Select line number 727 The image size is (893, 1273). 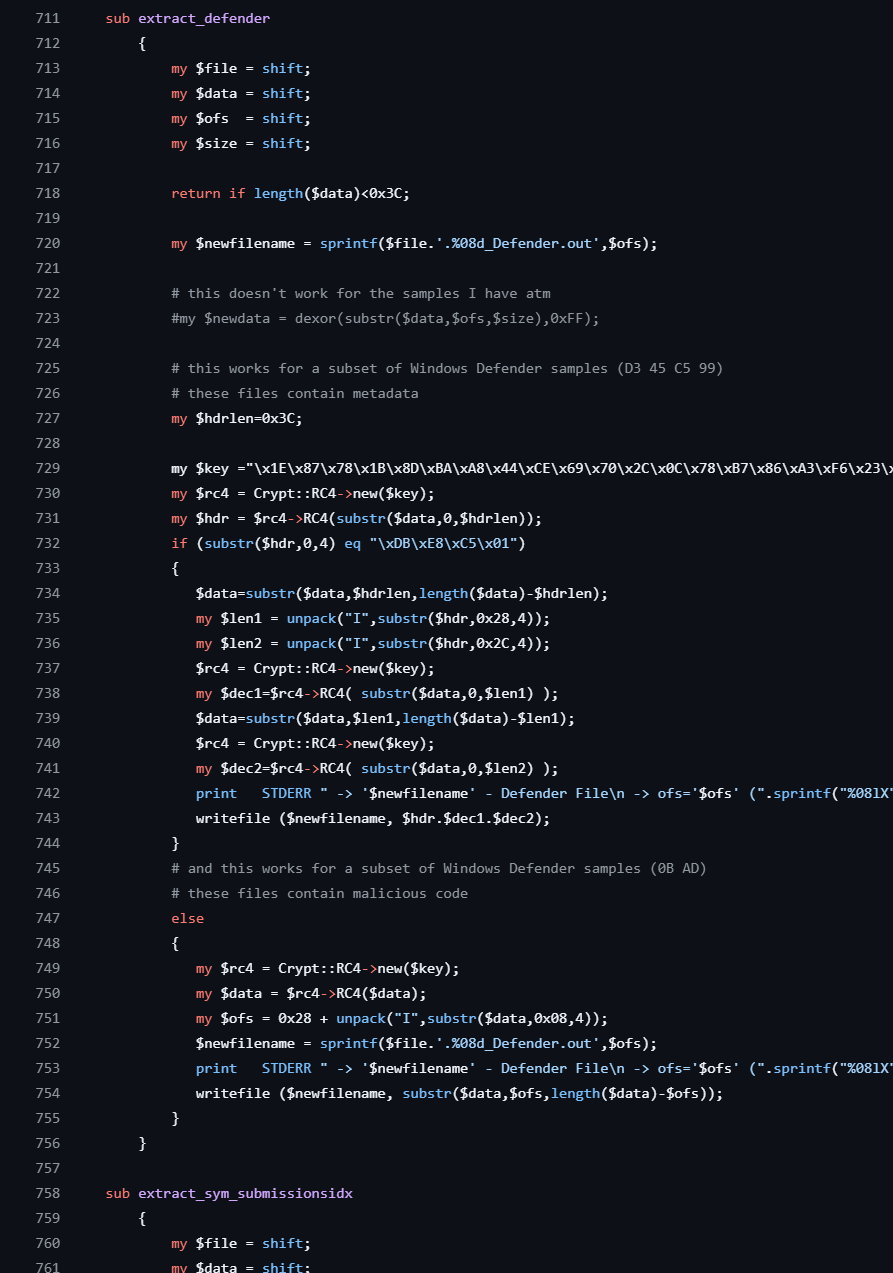coord(47,418)
